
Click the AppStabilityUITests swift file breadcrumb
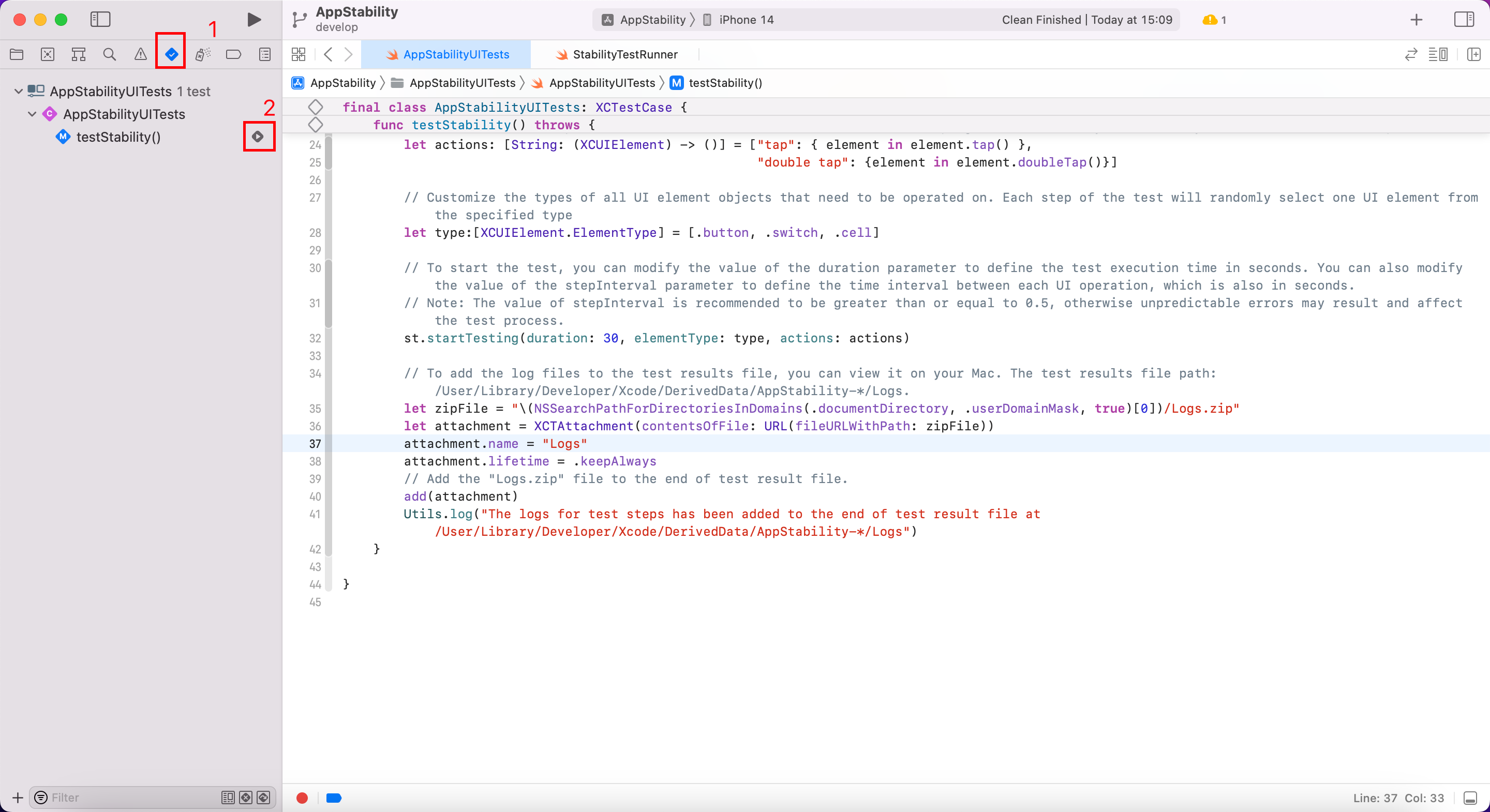click(x=593, y=83)
